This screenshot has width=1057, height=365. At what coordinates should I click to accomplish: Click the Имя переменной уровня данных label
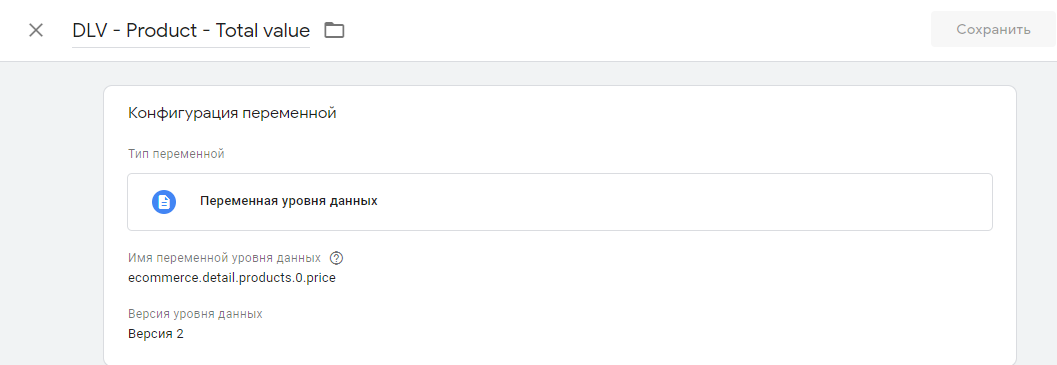(x=224, y=258)
